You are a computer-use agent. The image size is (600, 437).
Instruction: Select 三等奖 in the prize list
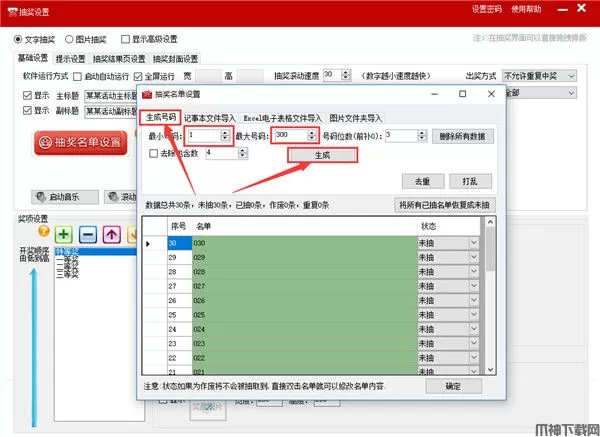click(x=67, y=274)
